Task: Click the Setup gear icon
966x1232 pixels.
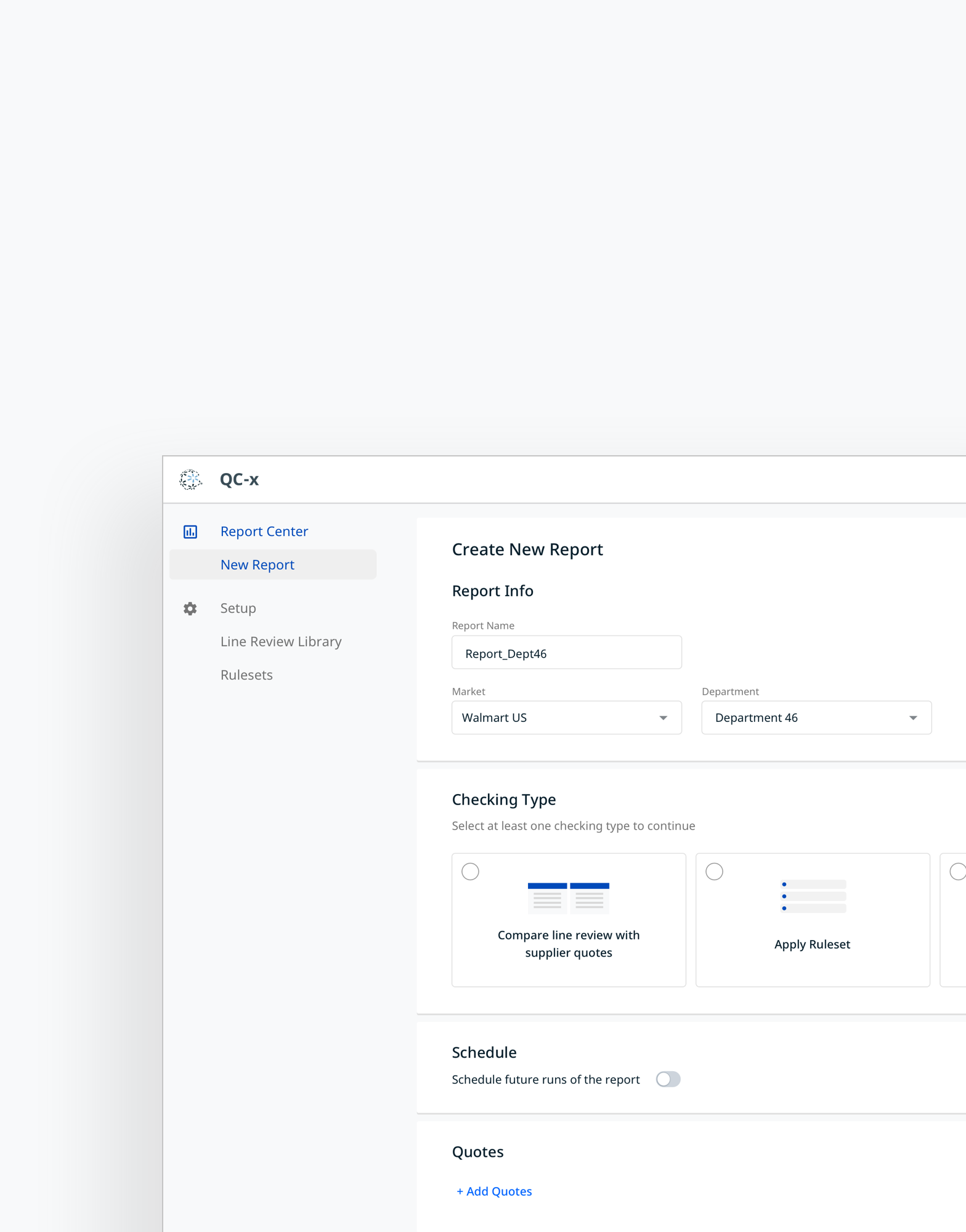Action: 190,609
